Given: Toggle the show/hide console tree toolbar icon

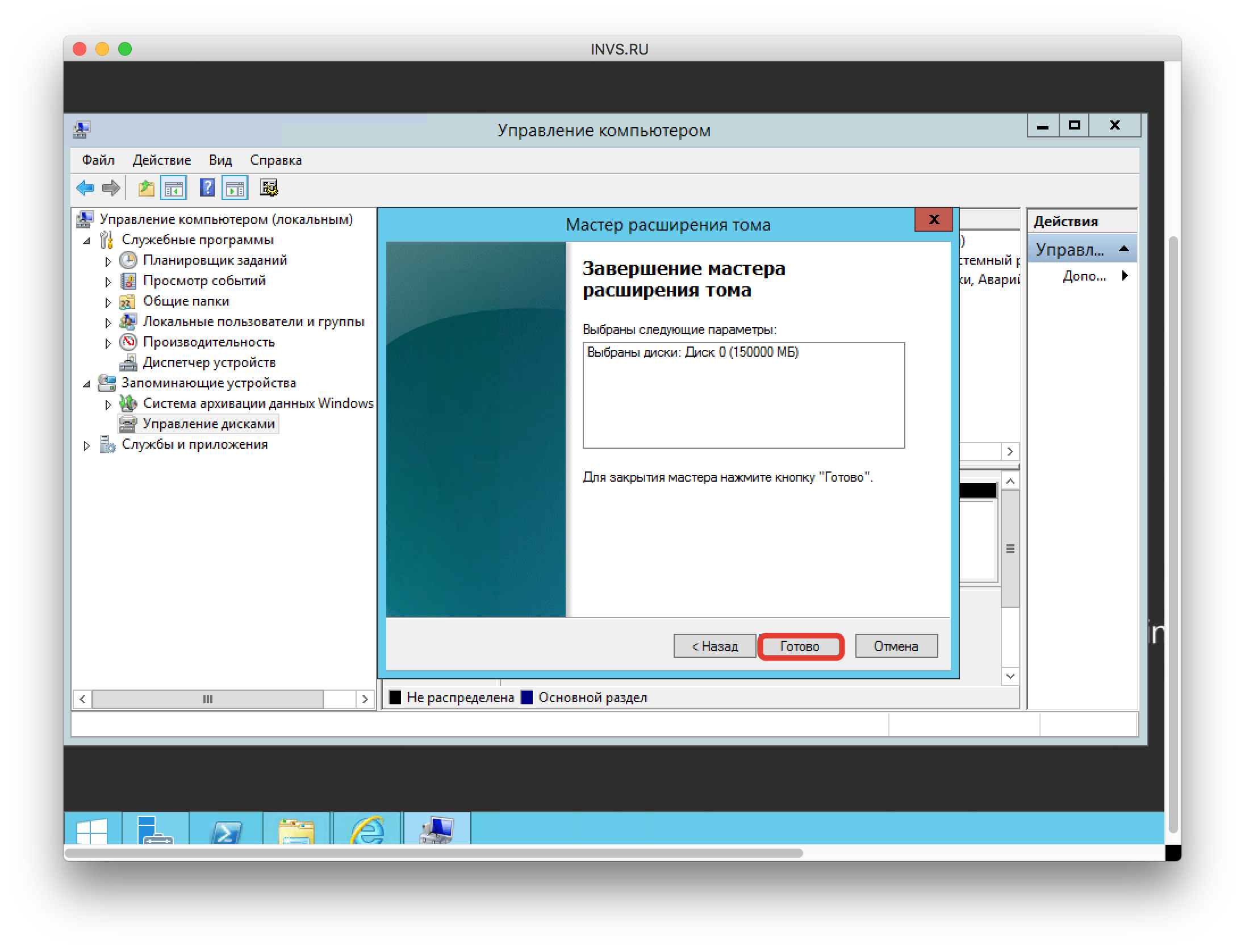Looking at the screenshot, I should [174, 188].
